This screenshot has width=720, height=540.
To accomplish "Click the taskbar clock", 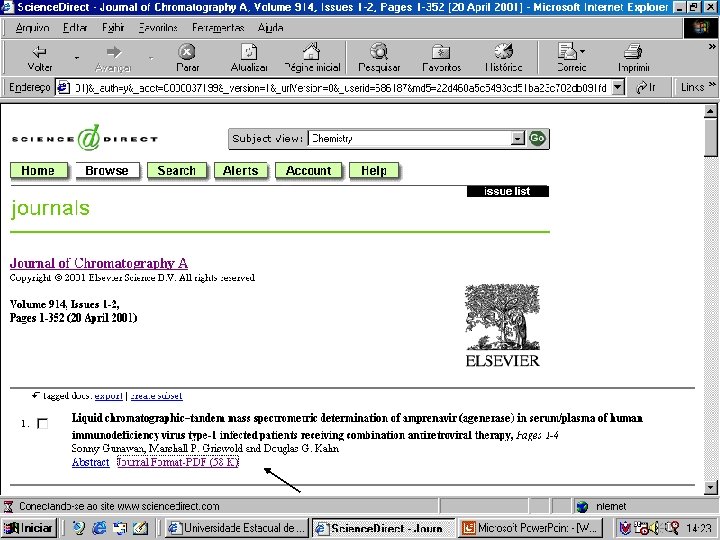I will [699, 528].
